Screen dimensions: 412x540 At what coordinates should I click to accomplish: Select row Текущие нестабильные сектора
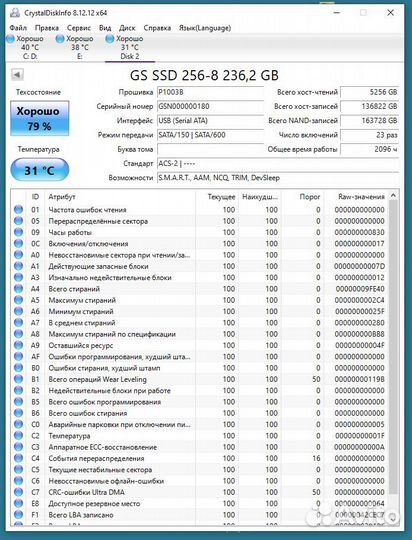tap(200, 470)
